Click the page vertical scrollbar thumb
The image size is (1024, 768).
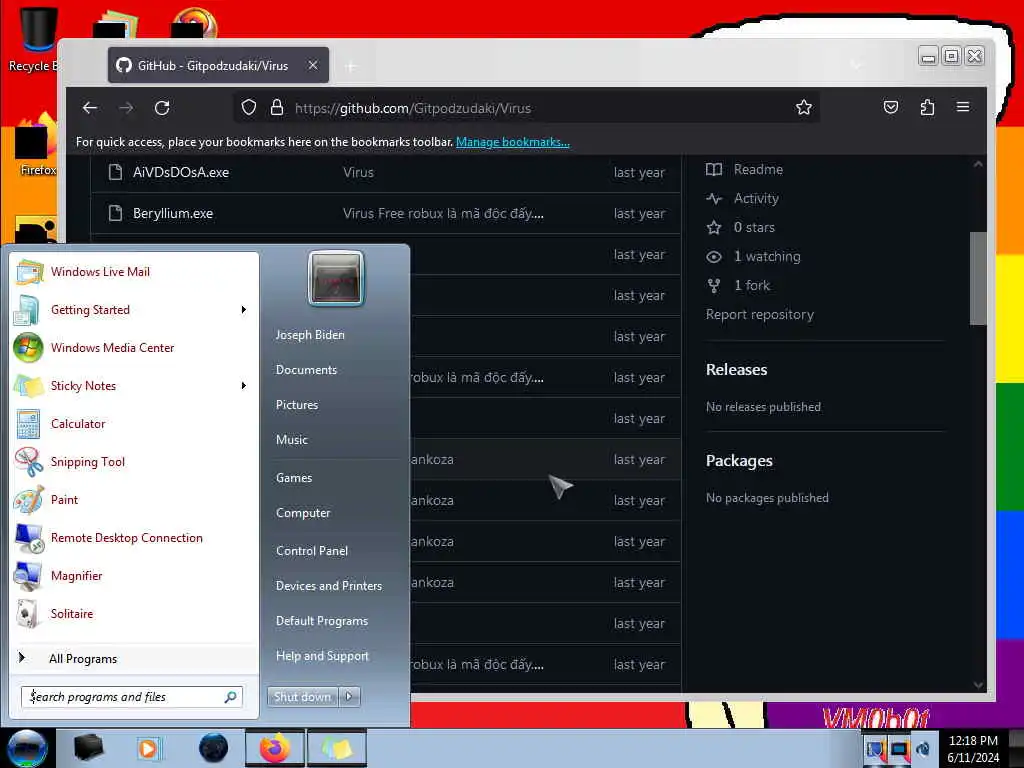pos(978,278)
